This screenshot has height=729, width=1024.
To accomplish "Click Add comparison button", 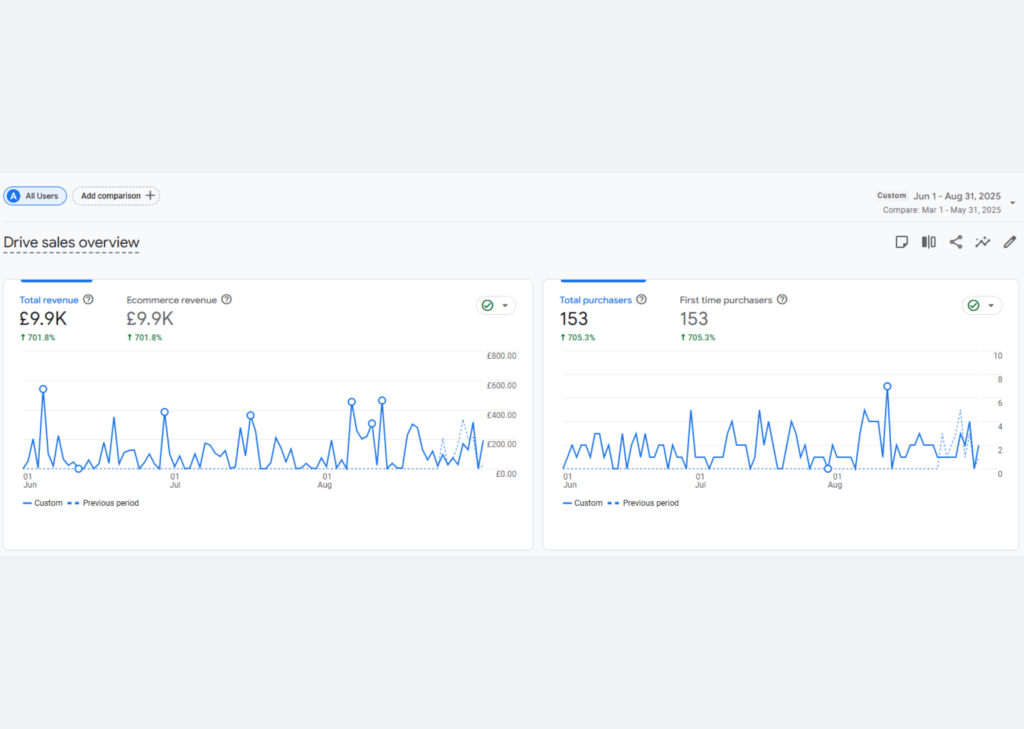I will tap(116, 196).
